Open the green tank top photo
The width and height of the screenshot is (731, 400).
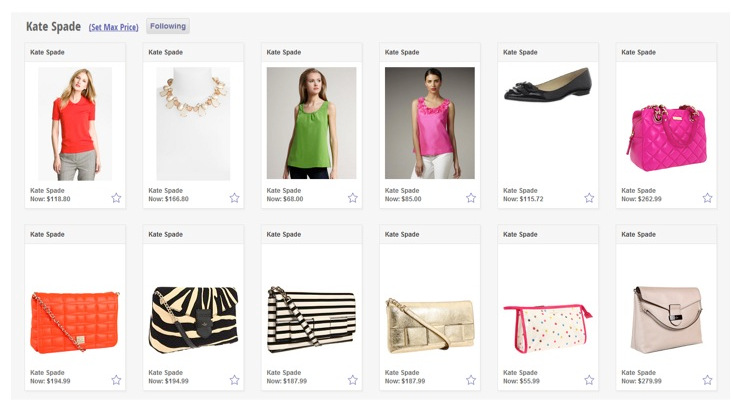coord(311,123)
